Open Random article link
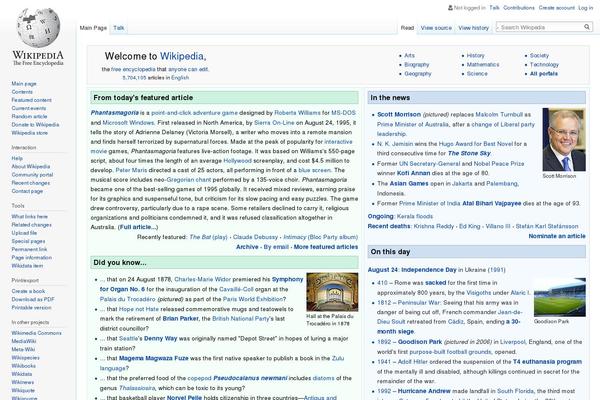 [x=29, y=116]
